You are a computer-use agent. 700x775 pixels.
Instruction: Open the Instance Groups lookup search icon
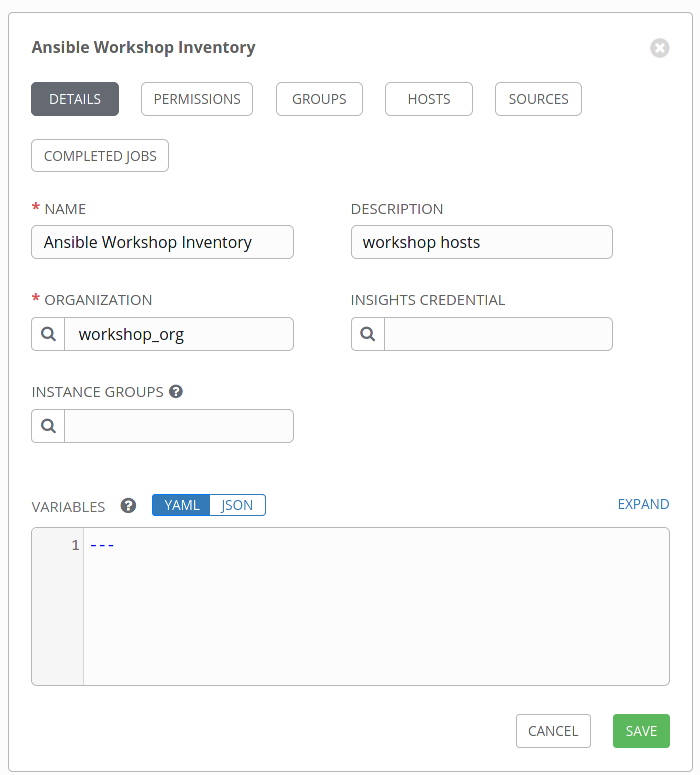pyautogui.click(x=48, y=426)
